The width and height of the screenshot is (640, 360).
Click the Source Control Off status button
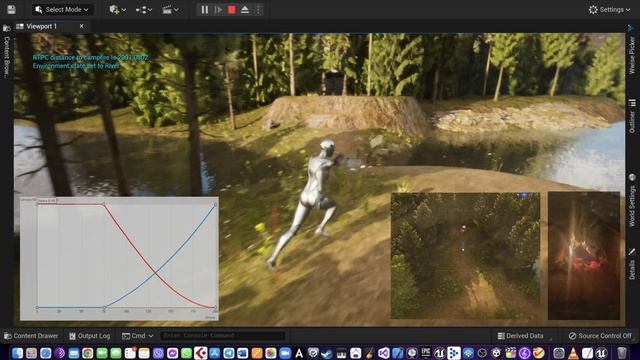tap(600, 336)
